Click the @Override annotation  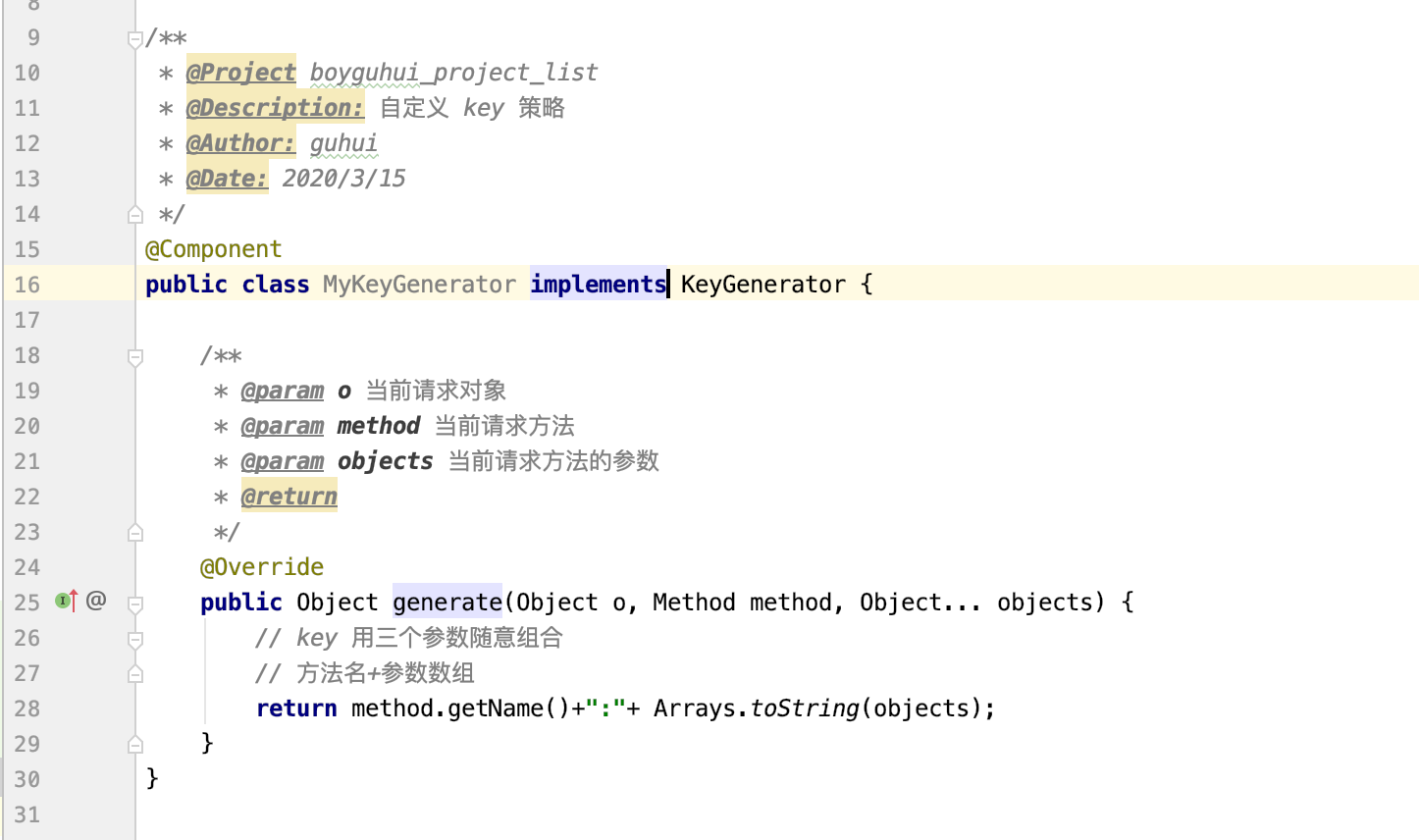pos(262,567)
